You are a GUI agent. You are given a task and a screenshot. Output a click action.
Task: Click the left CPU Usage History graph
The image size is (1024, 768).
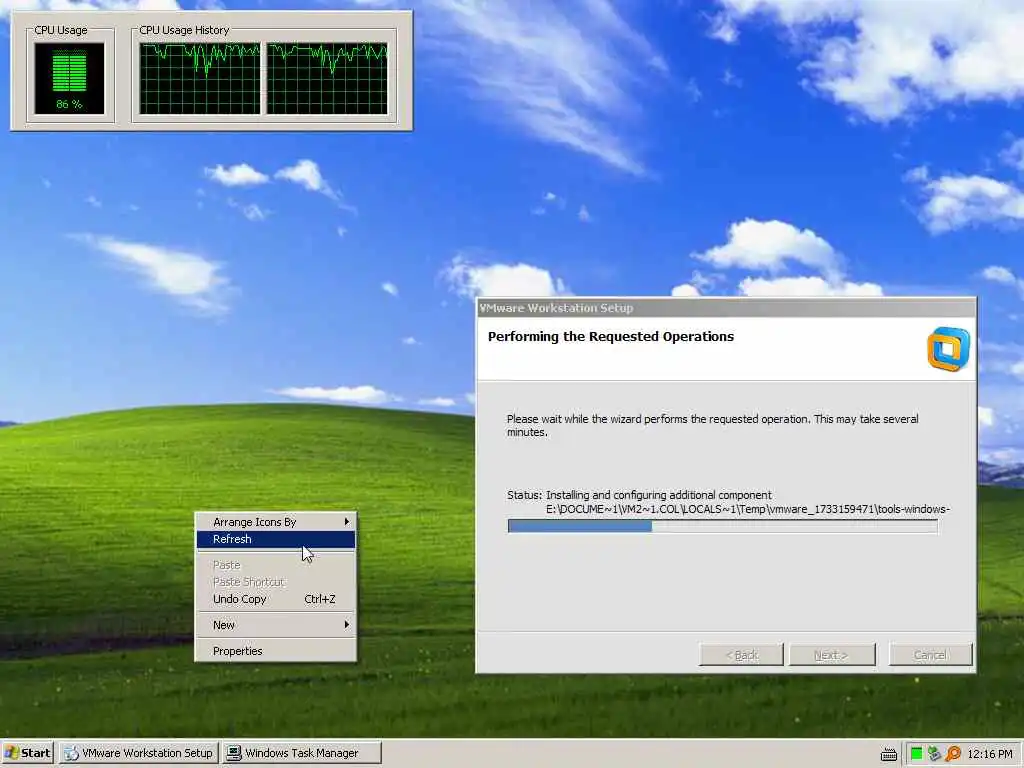pos(200,78)
